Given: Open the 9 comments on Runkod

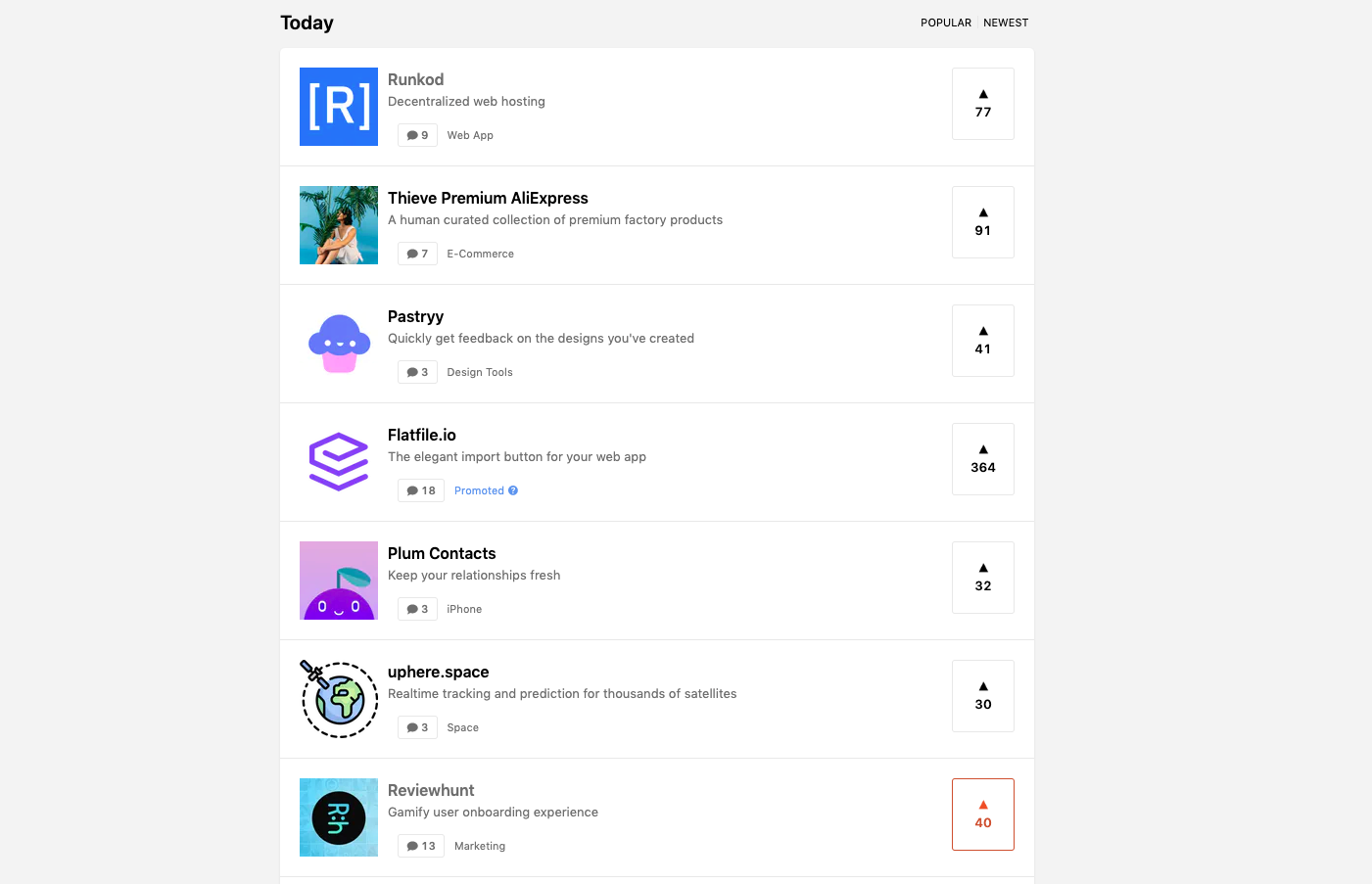Looking at the screenshot, I should (417, 135).
